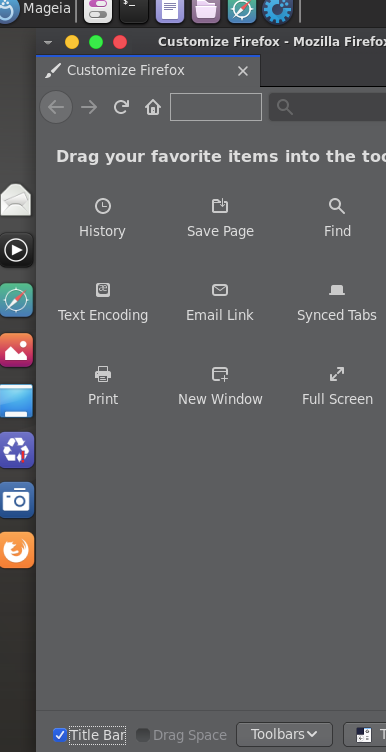Launch the compass browser in the dock
386x752 pixels.
pos(16,300)
